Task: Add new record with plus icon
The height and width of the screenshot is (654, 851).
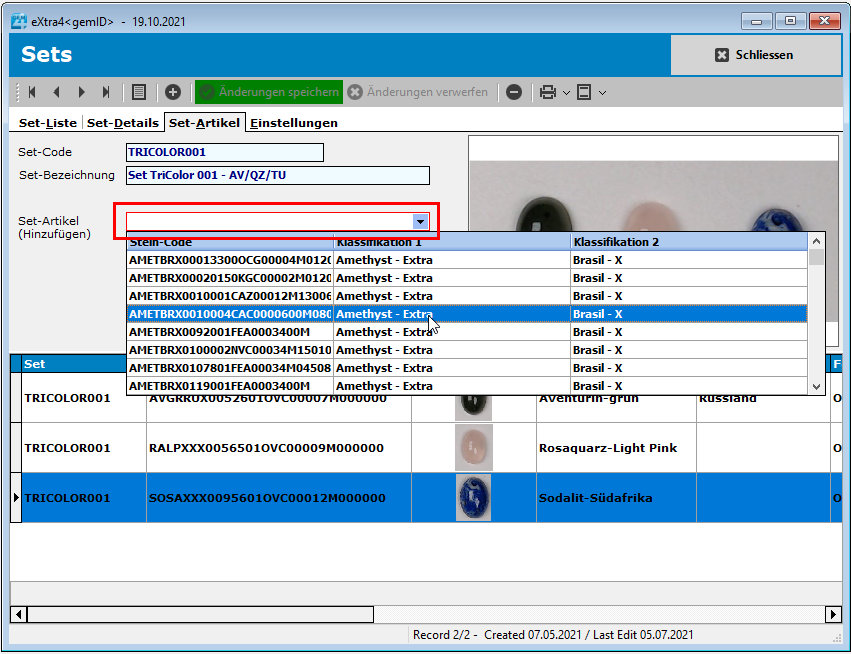Action: click(x=173, y=92)
